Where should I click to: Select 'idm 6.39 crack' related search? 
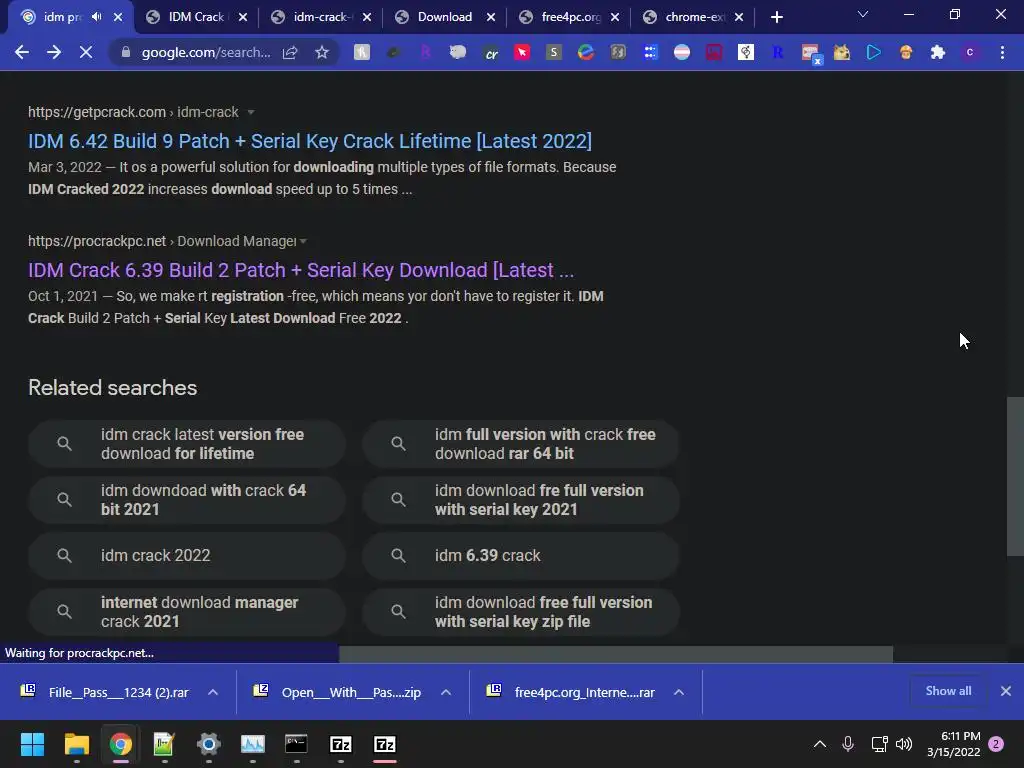(x=520, y=556)
